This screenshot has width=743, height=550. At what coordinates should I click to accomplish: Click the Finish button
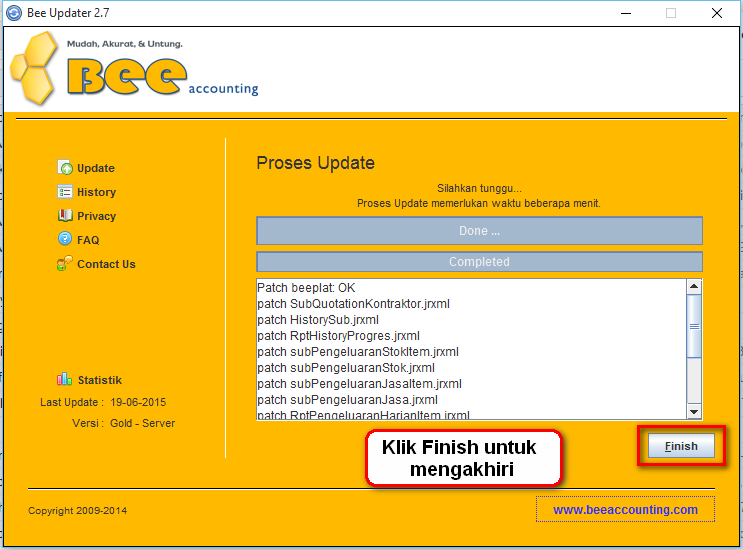[x=681, y=446]
